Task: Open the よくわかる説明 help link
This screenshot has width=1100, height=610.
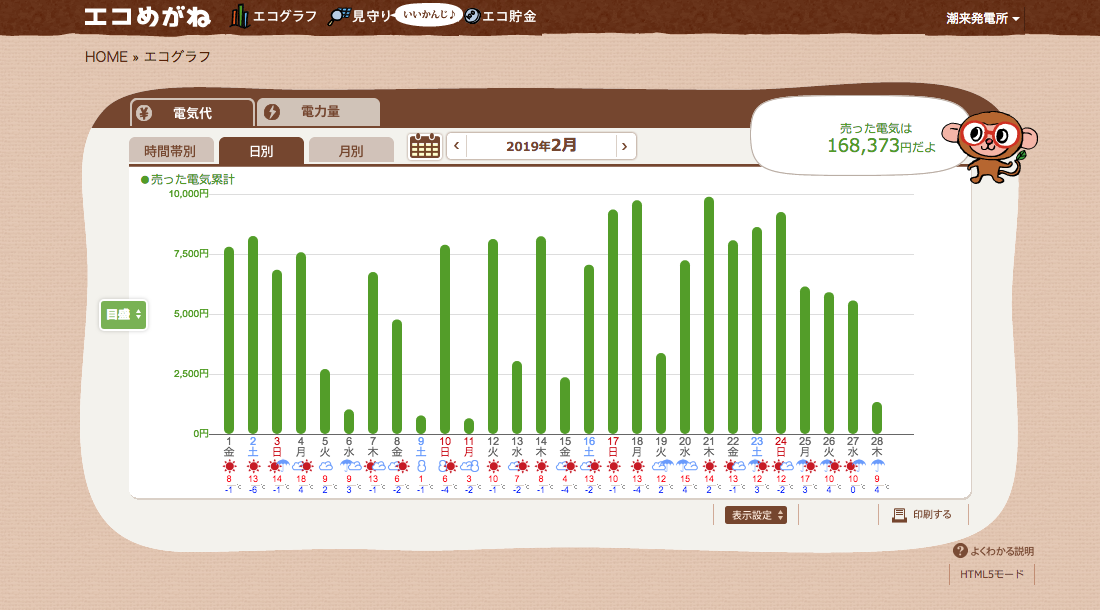Action: [x=994, y=551]
